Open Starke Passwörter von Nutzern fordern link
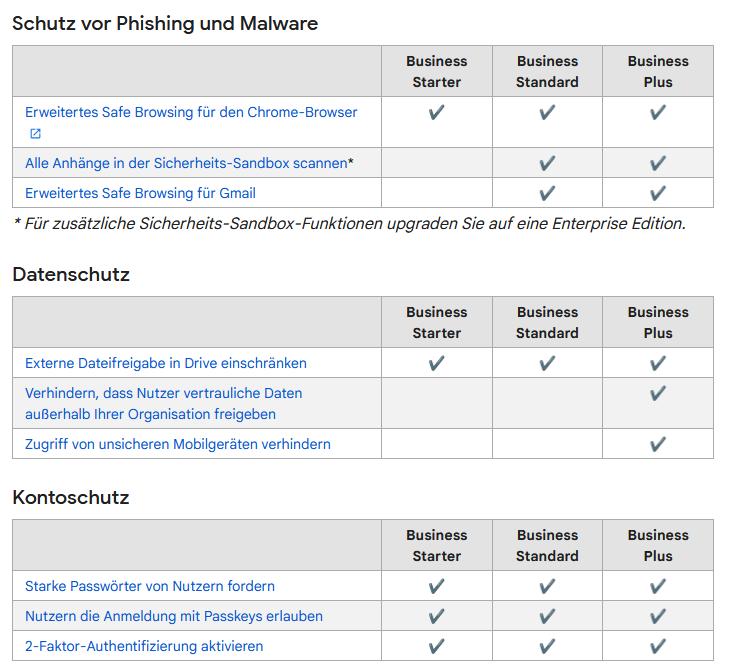Viewport: 738px width, 672px height. coord(150,587)
